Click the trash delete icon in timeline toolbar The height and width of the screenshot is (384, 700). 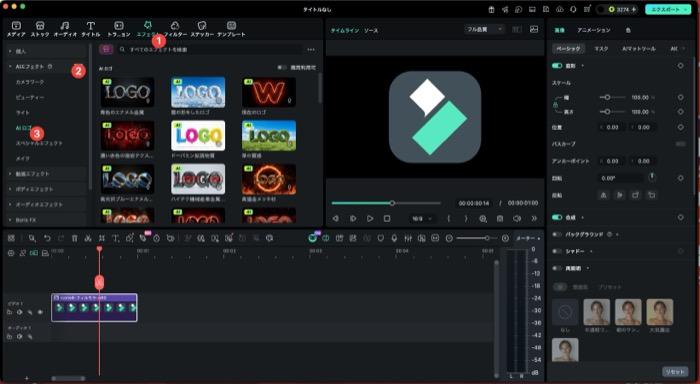tap(75, 238)
